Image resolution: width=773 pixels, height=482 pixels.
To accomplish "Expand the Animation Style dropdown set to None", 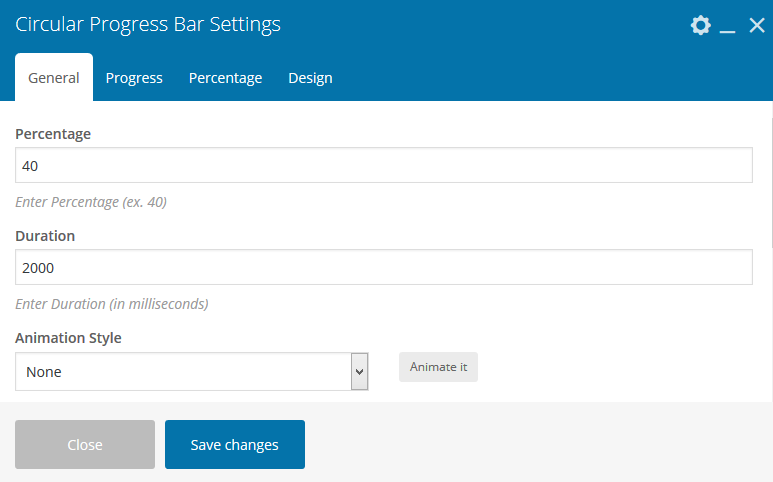I will (192, 372).
